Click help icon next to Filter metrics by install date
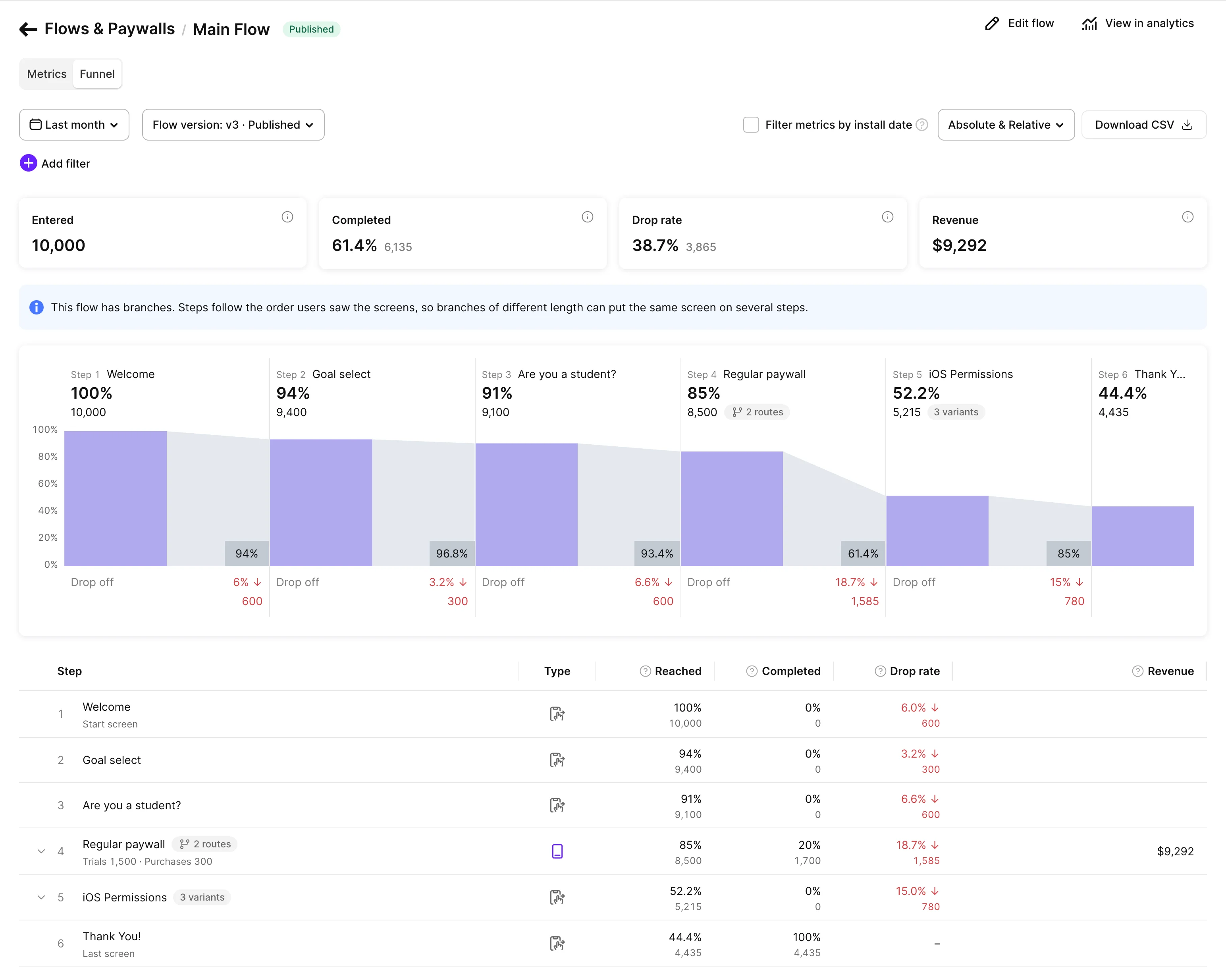The height and width of the screenshot is (980, 1226). [922, 125]
